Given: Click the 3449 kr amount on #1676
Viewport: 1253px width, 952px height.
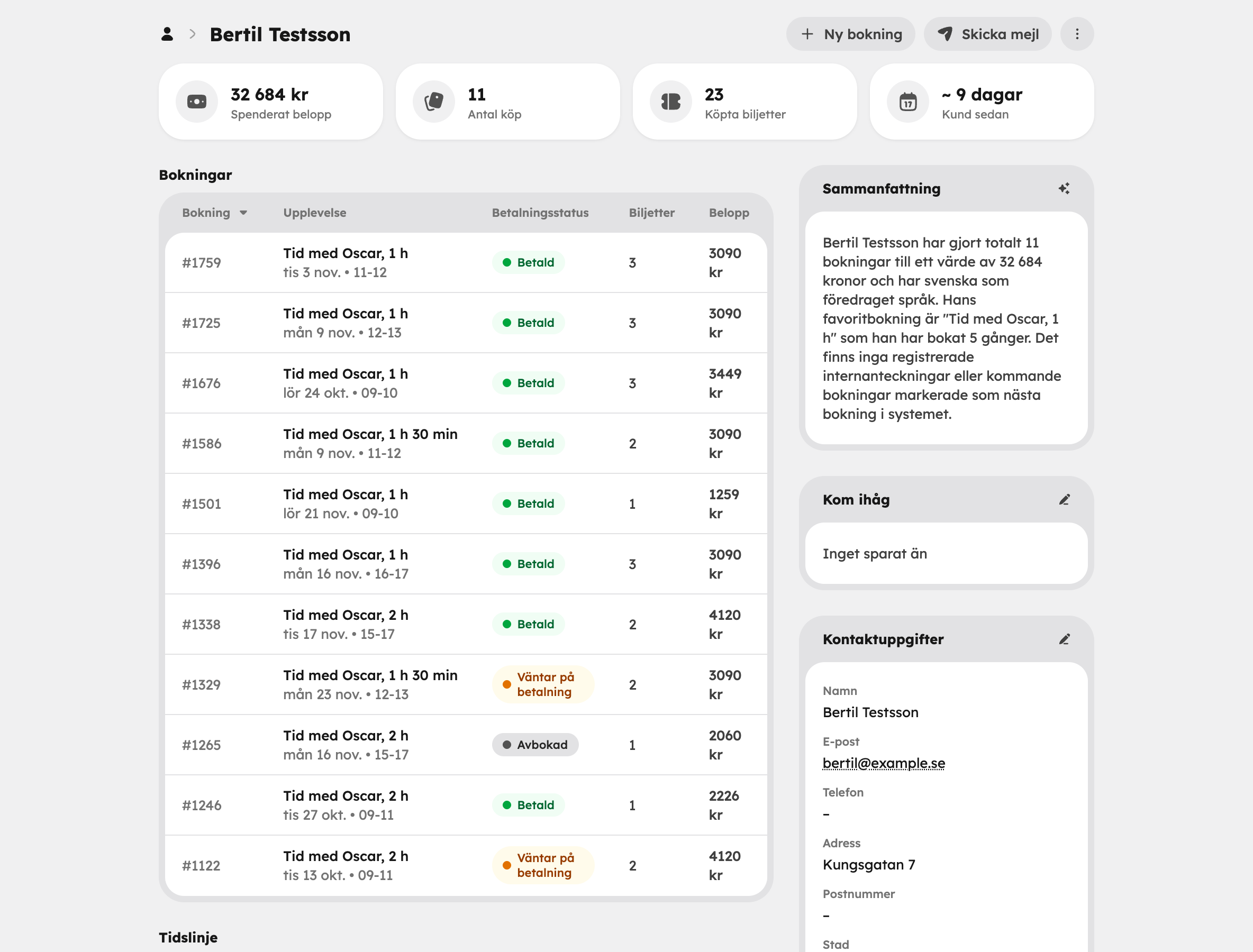Looking at the screenshot, I should (724, 383).
